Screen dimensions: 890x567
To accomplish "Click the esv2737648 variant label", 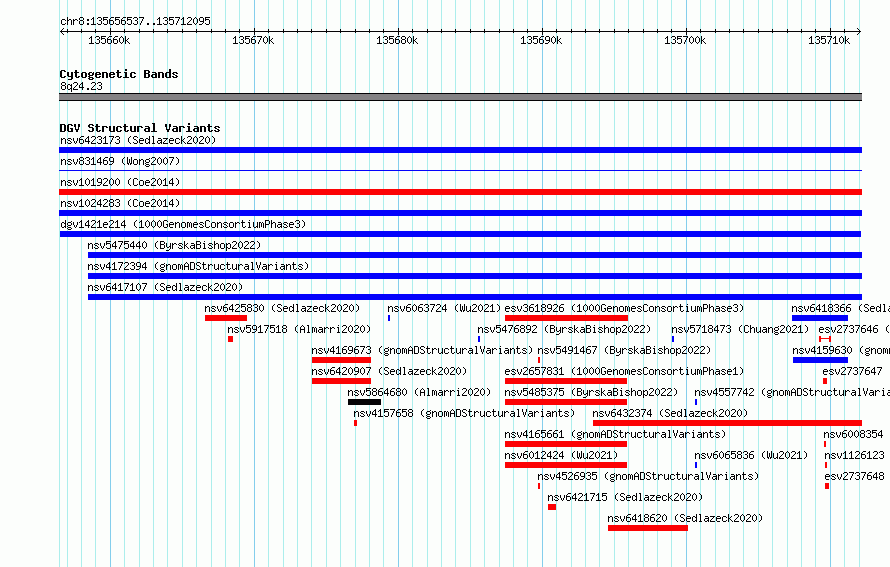I will [x=854, y=476].
